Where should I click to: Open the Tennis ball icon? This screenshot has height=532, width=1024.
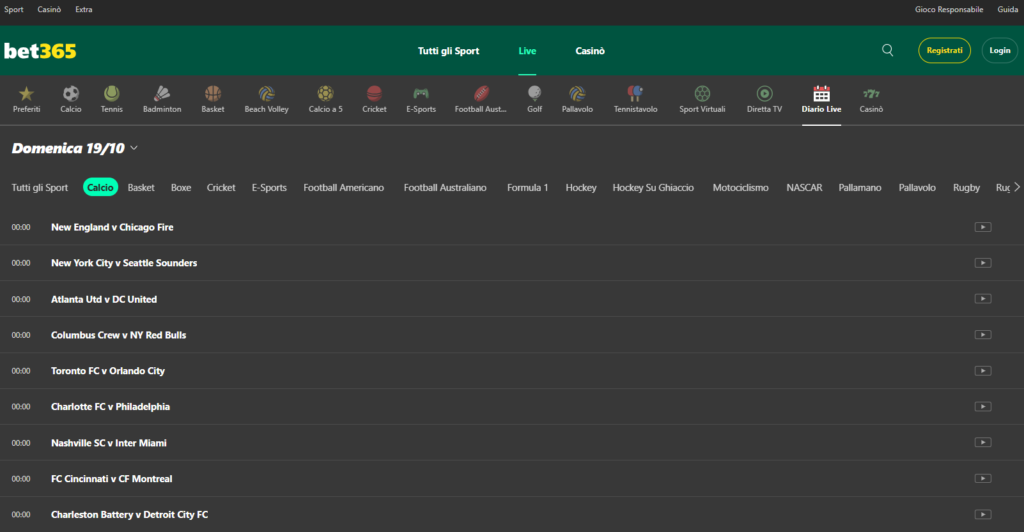[112, 94]
